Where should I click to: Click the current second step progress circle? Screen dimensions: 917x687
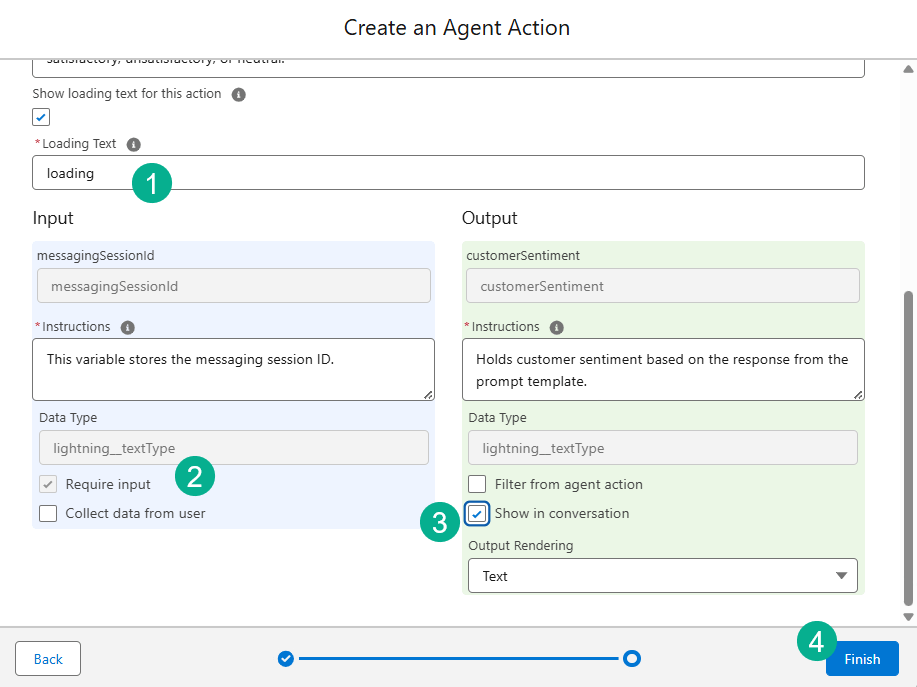[631, 658]
